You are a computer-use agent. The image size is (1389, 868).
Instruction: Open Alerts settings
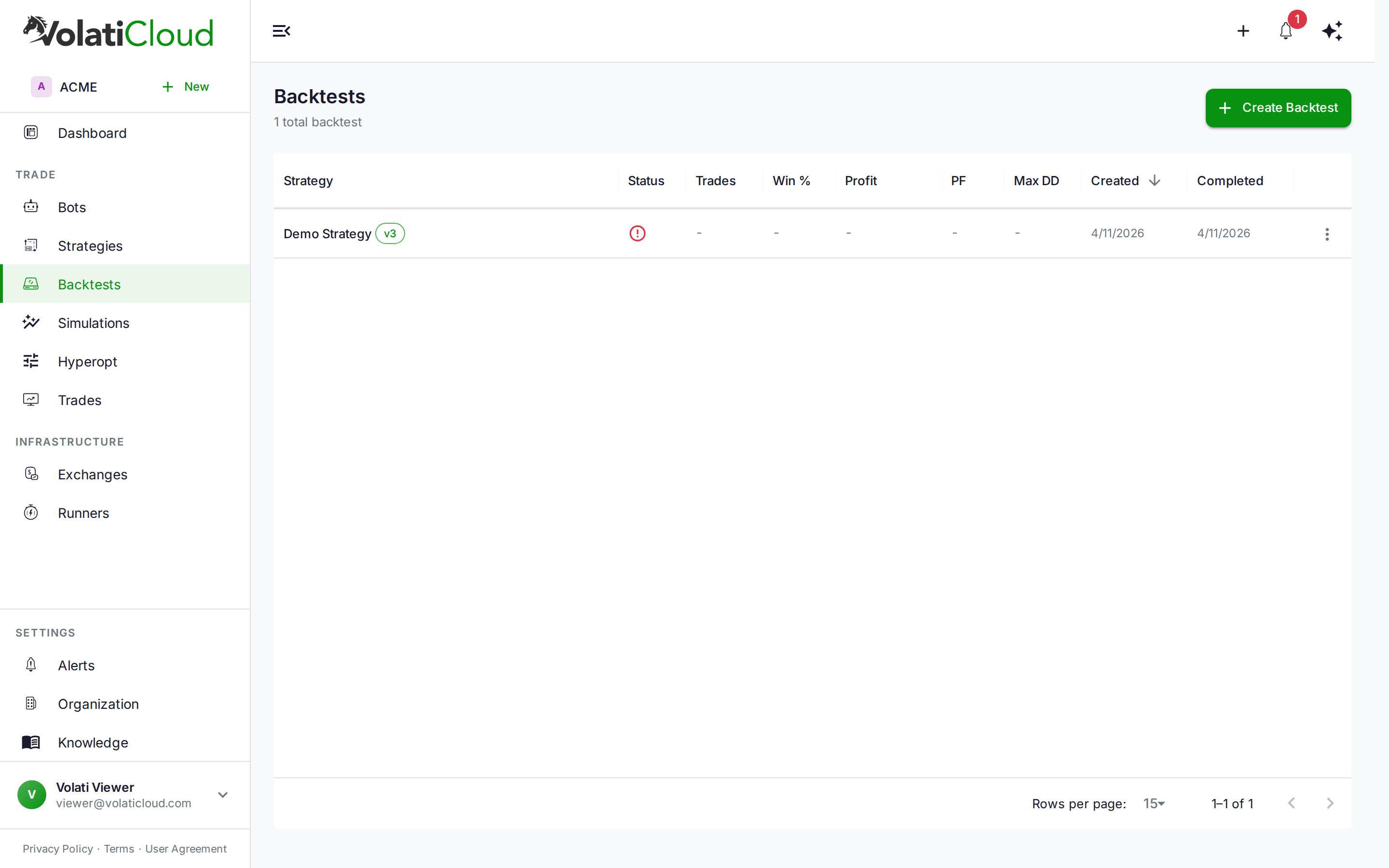click(x=125, y=665)
